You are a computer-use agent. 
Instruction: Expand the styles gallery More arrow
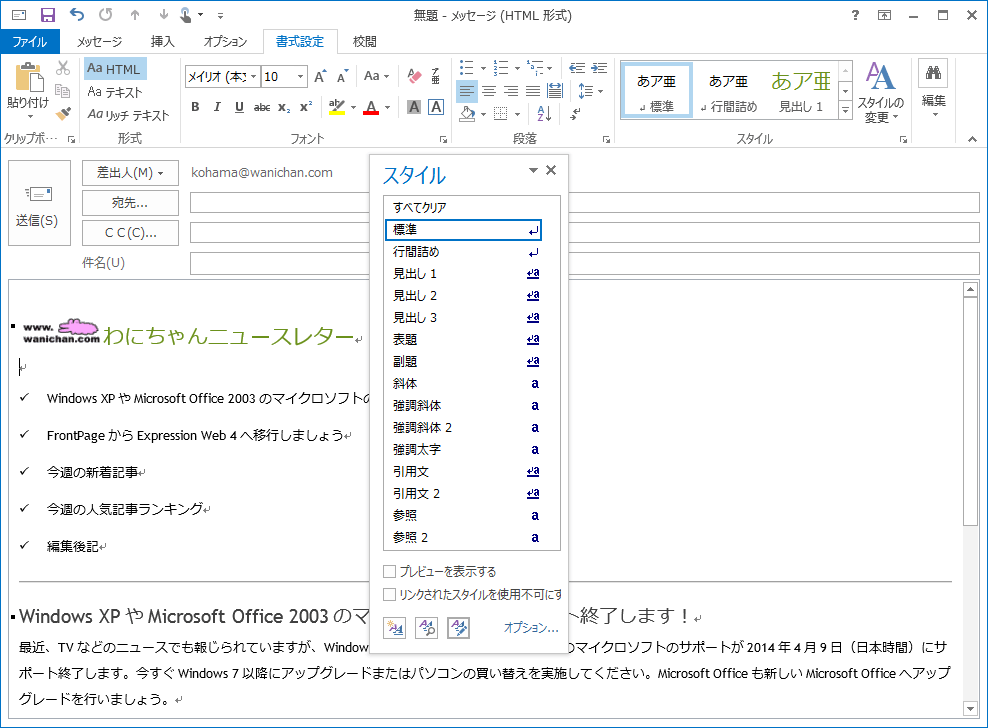846,110
